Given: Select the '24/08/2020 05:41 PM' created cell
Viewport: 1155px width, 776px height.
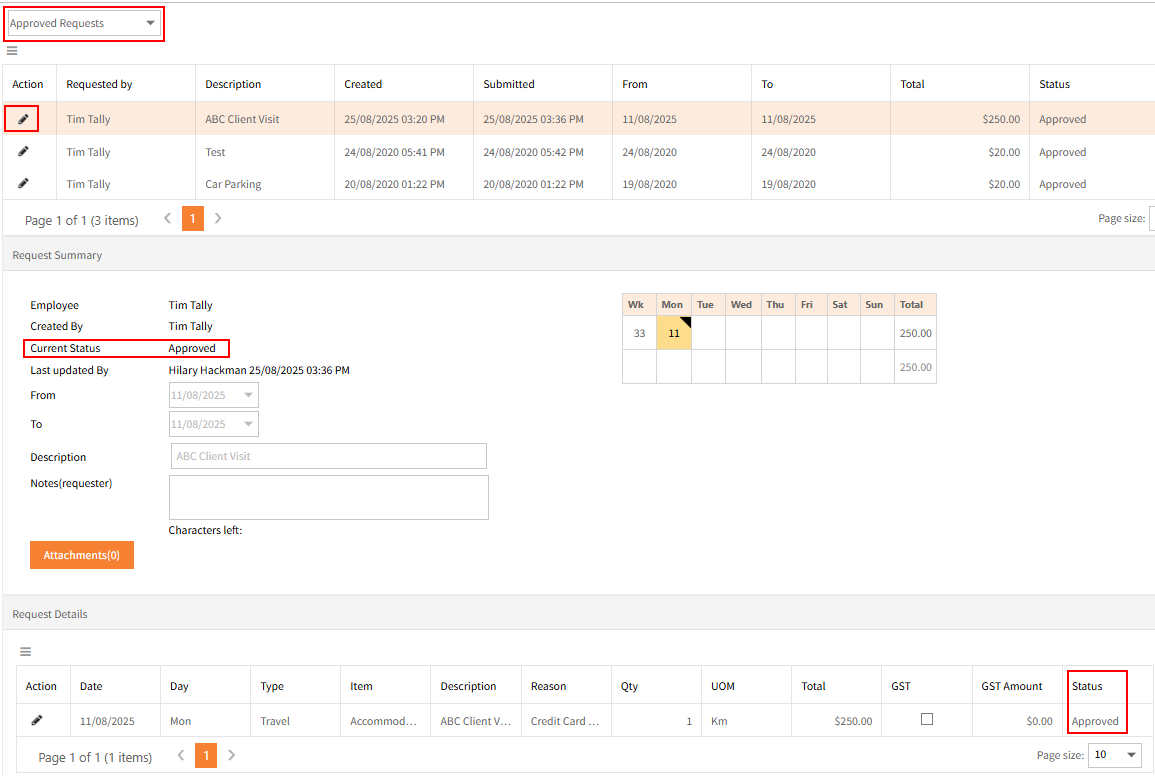Looking at the screenshot, I should coord(394,152).
